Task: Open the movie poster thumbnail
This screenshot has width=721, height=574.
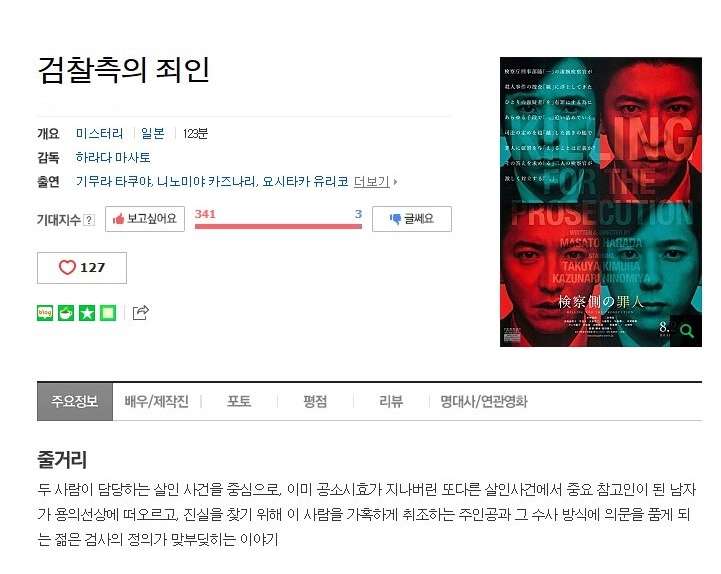Action: [x=601, y=202]
